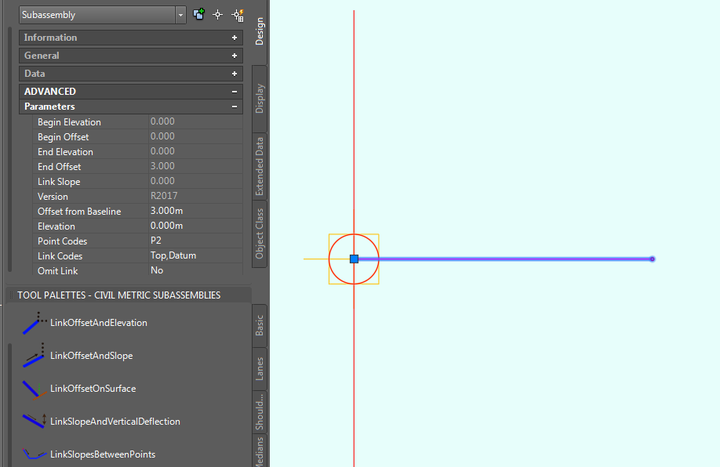Choose the LinkSlopeAndVerticalDeflection tool

[114, 421]
